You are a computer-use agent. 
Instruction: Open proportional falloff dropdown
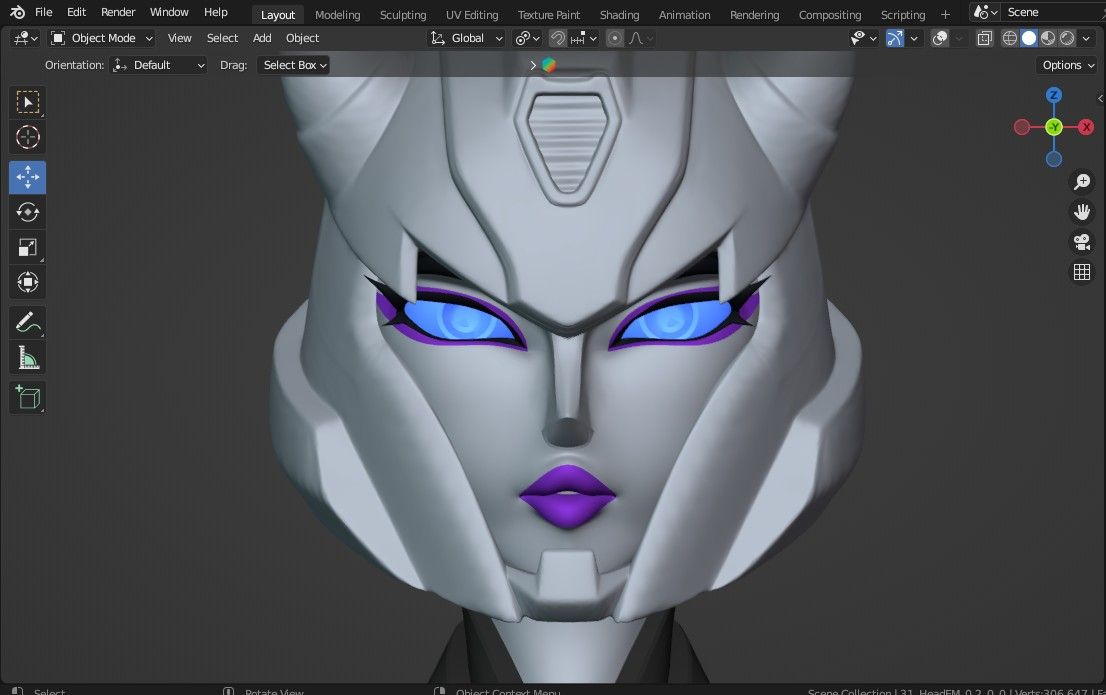pyautogui.click(x=640, y=38)
